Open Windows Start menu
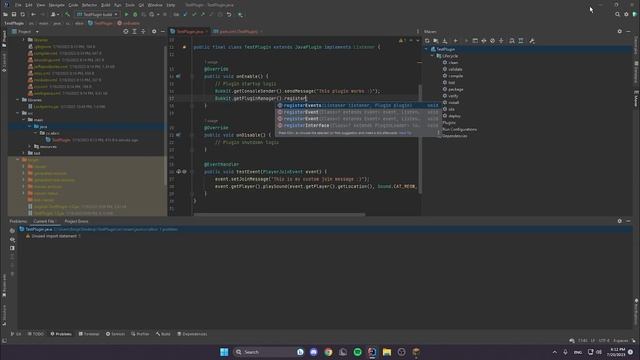 pyautogui.click(x=224, y=352)
